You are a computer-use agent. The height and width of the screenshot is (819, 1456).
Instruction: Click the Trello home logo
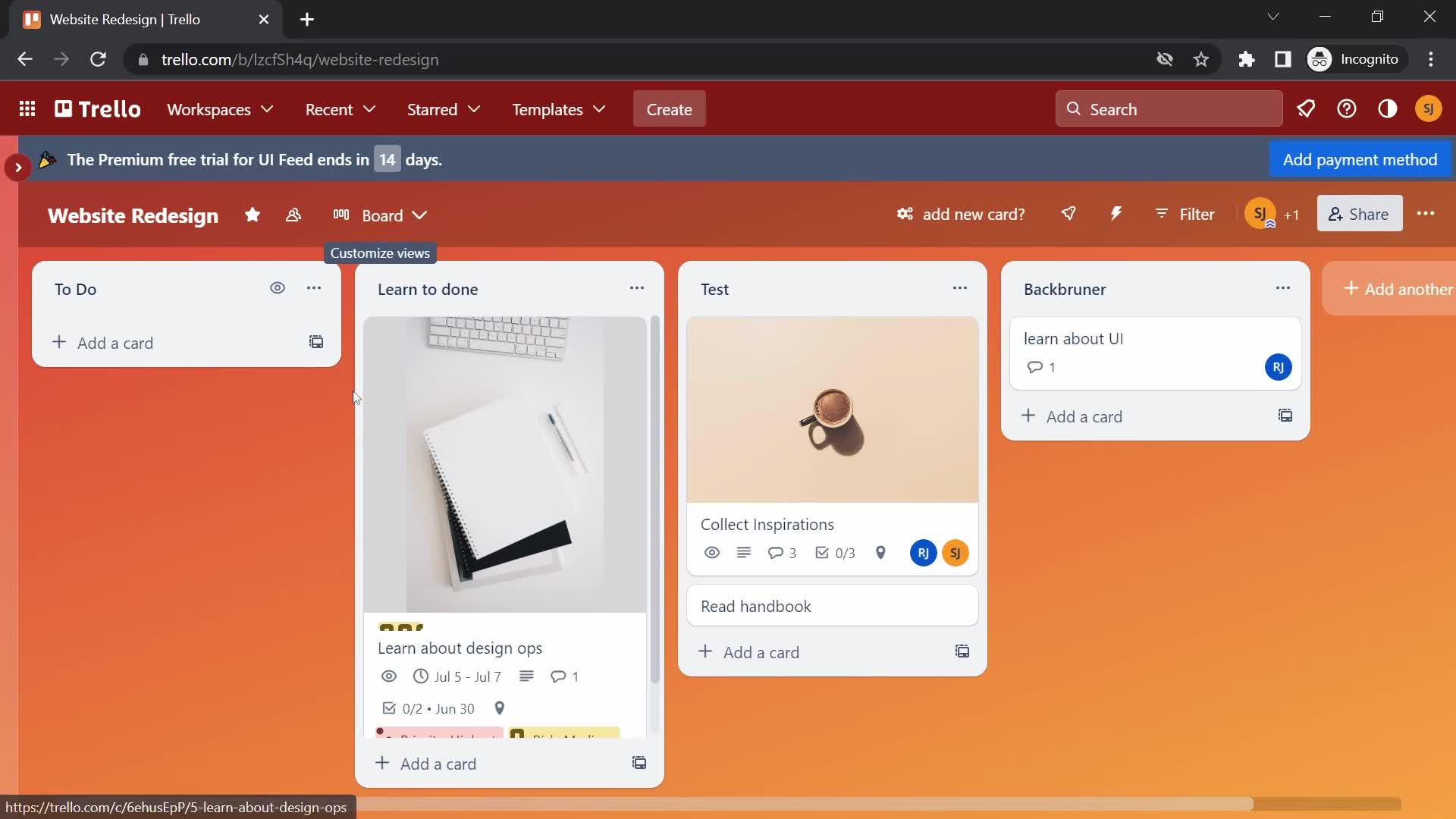click(97, 109)
